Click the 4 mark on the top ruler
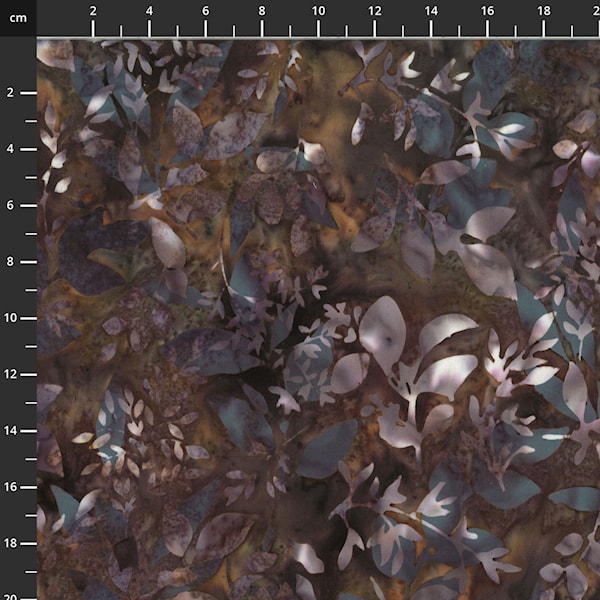Image resolution: width=600 pixels, height=600 pixels. point(149,10)
